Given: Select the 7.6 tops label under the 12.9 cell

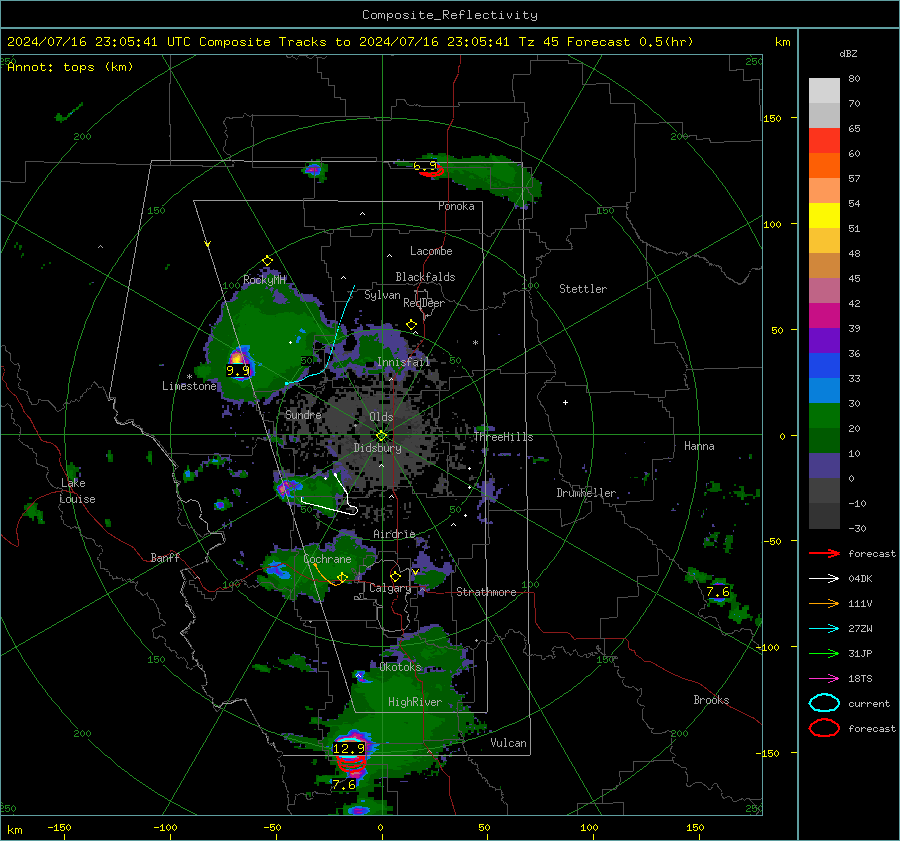Looking at the screenshot, I should click(x=344, y=784).
